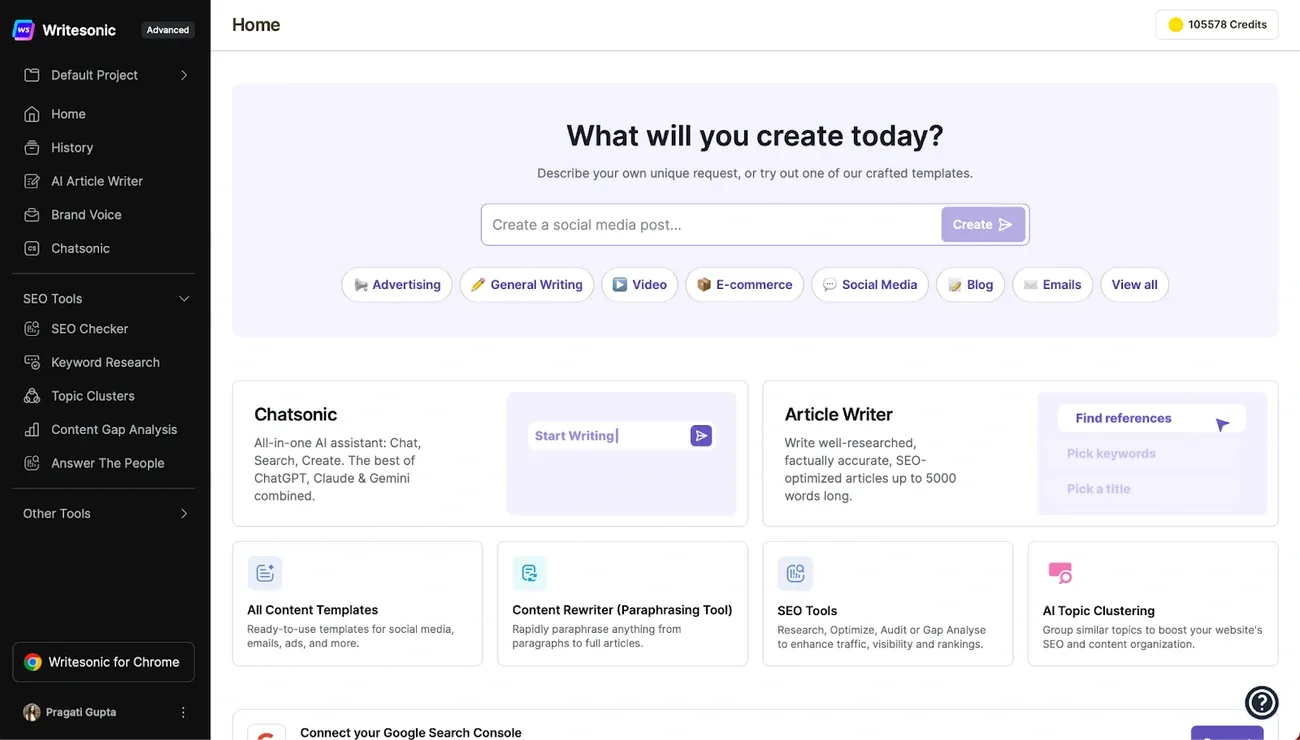Click the Create button

[983, 224]
